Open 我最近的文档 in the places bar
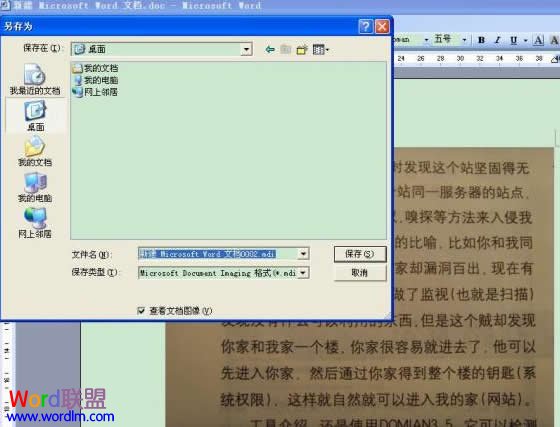Viewport: 560px width, 427px height. pos(35,79)
